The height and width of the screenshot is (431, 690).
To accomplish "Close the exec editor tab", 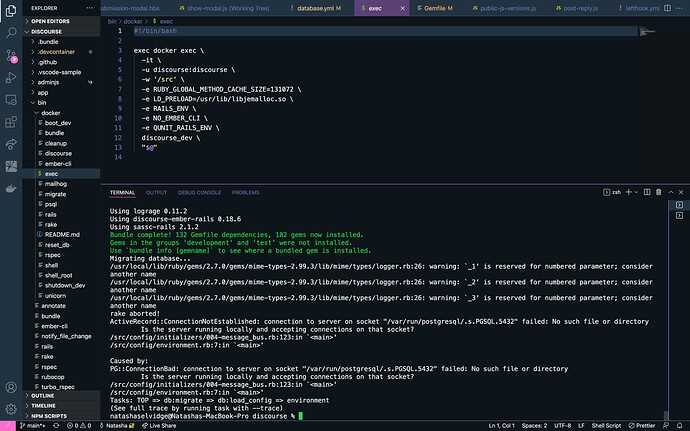I will coord(402,8).
